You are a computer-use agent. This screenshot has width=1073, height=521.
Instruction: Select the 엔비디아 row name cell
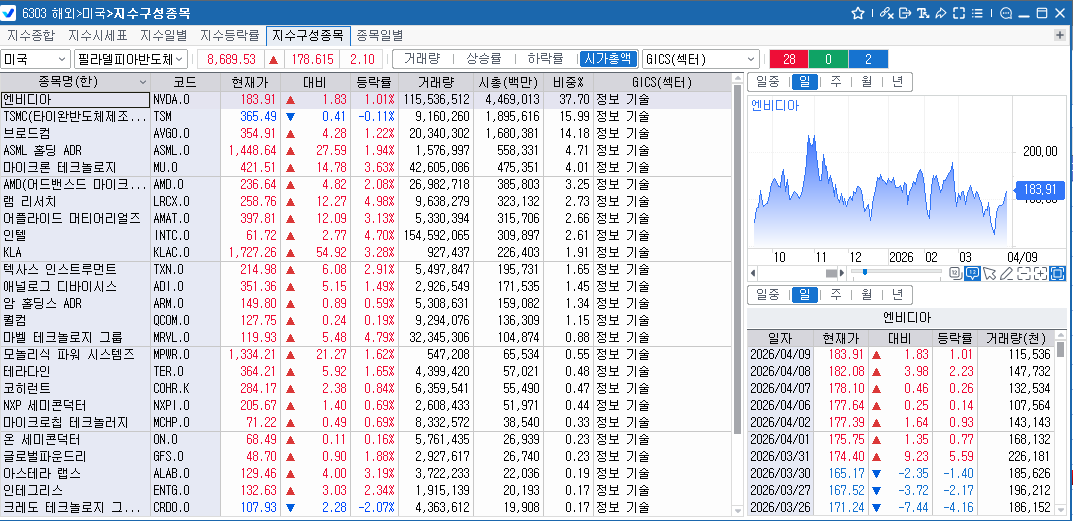pos(75,100)
